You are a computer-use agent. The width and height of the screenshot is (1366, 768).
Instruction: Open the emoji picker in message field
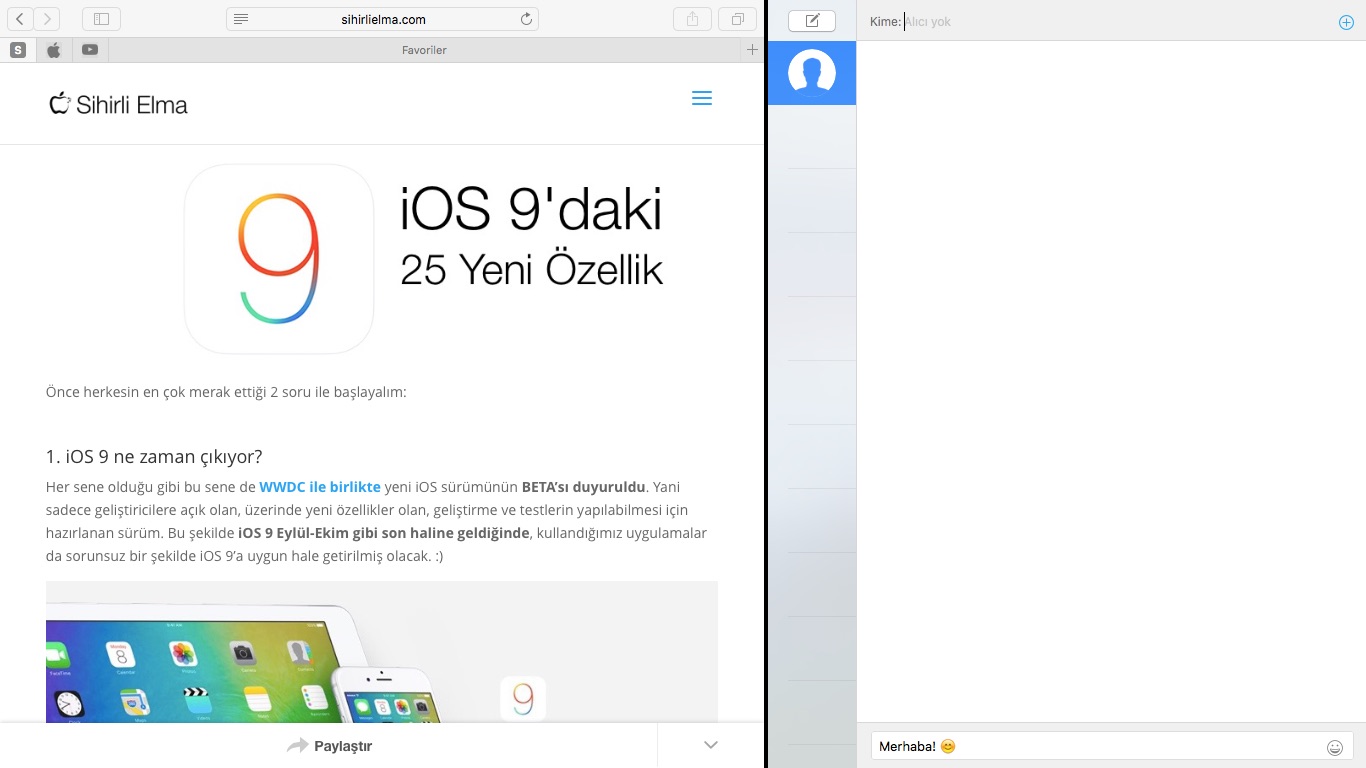click(x=1334, y=747)
